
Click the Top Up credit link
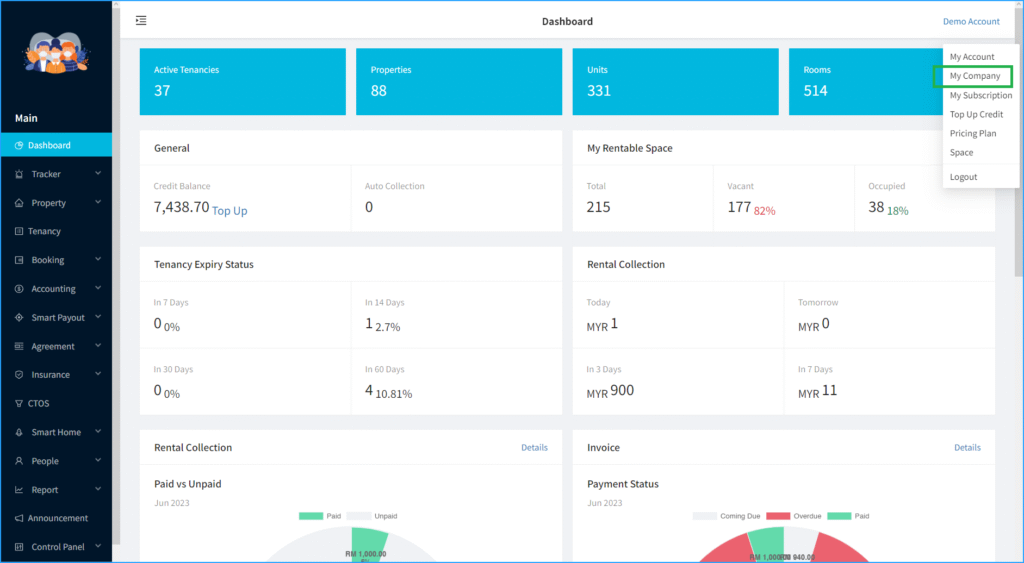pos(229,211)
